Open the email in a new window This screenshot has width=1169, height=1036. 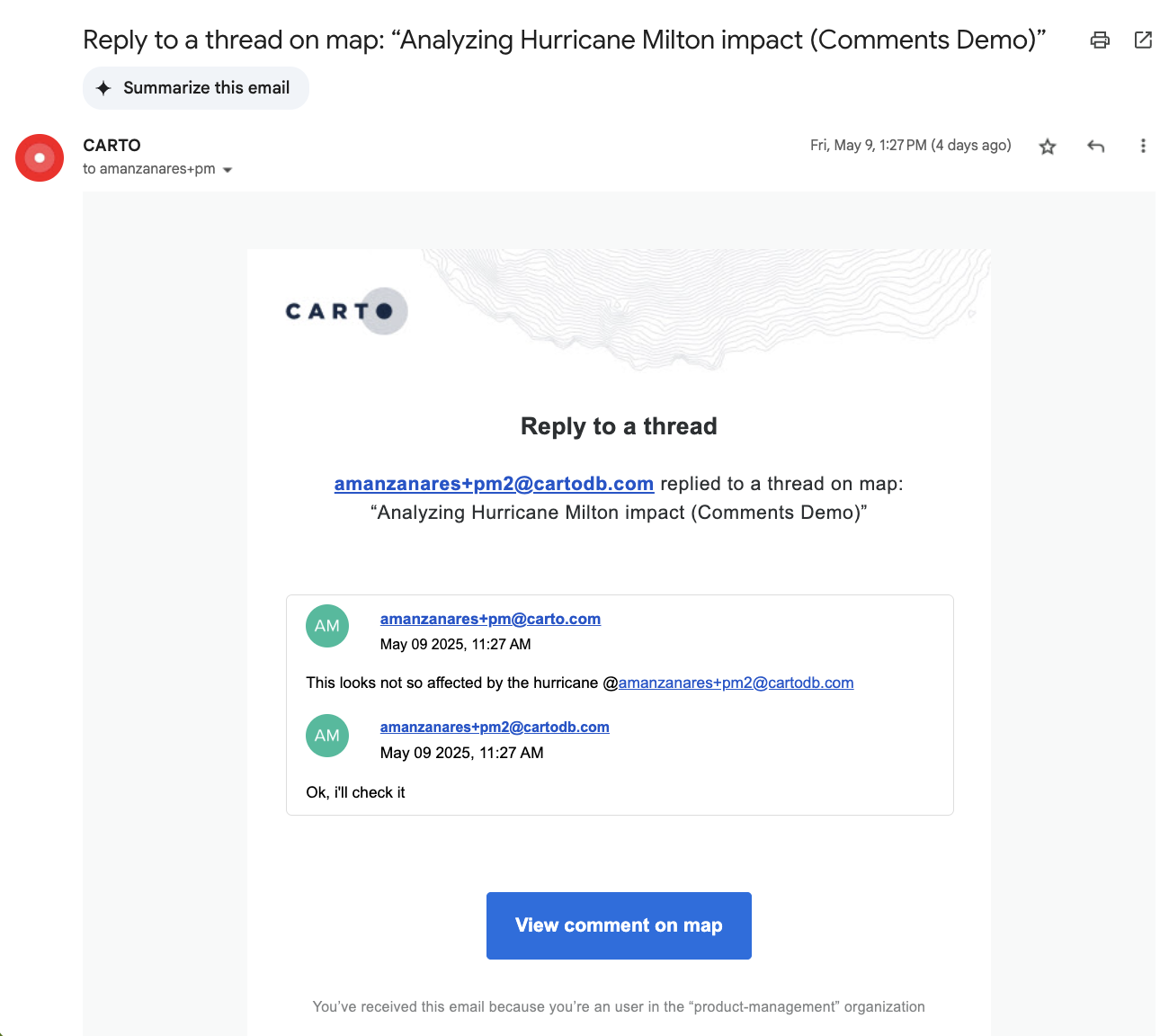pyautogui.click(x=1143, y=40)
